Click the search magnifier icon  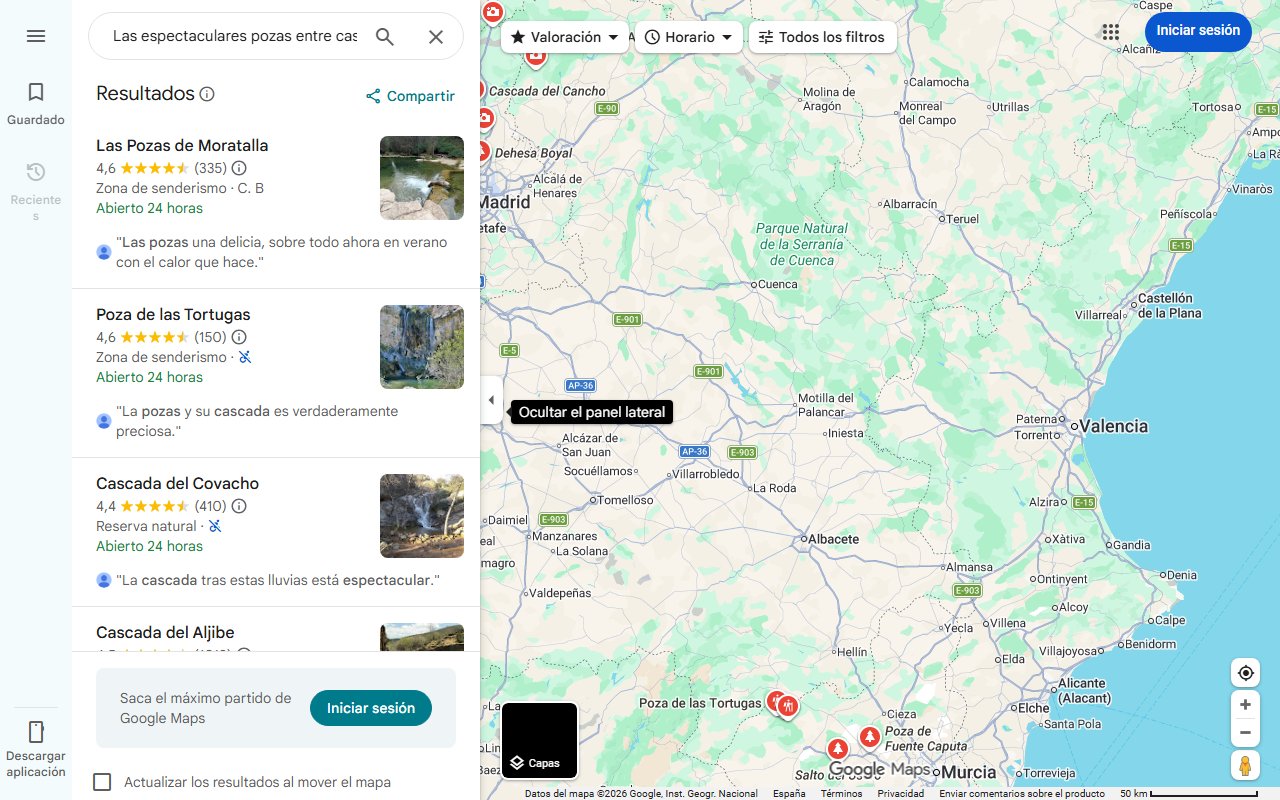tap(385, 36)
